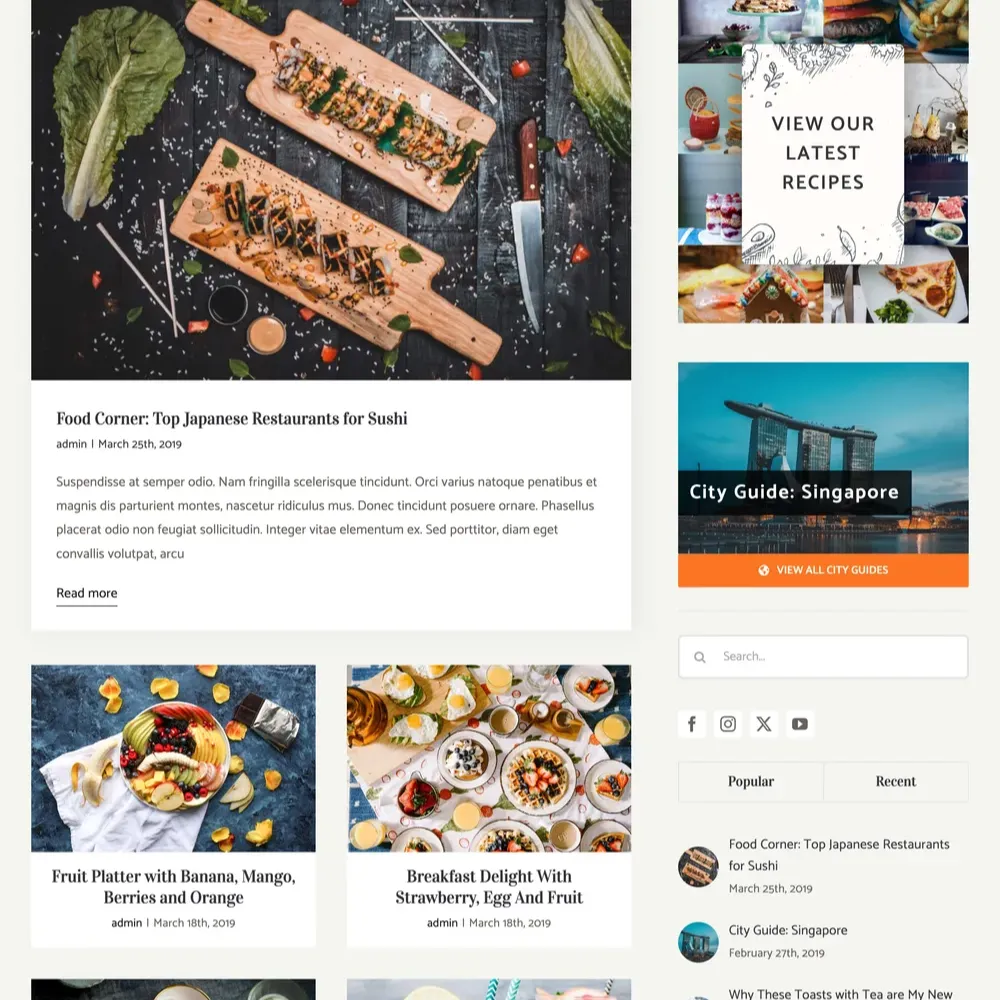Focus the Search input field
Viewport: 1000px width, 1000px height.
click(823, 656)
